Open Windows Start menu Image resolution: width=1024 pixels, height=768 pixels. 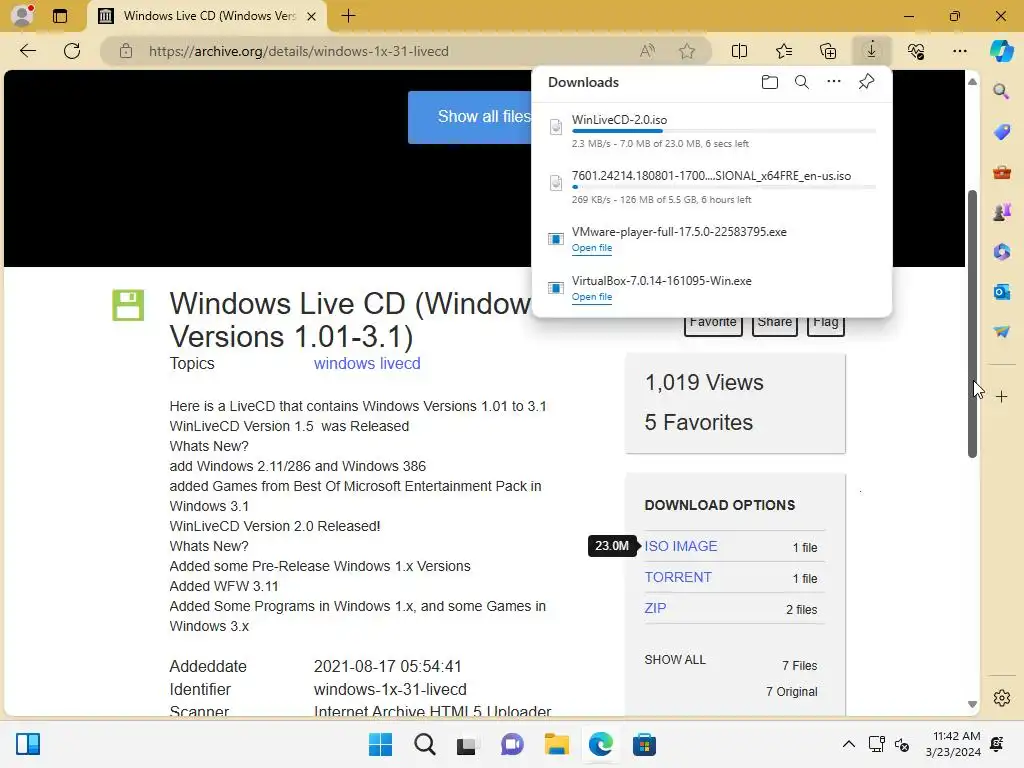pyautogui.click(x=380, y=744)
